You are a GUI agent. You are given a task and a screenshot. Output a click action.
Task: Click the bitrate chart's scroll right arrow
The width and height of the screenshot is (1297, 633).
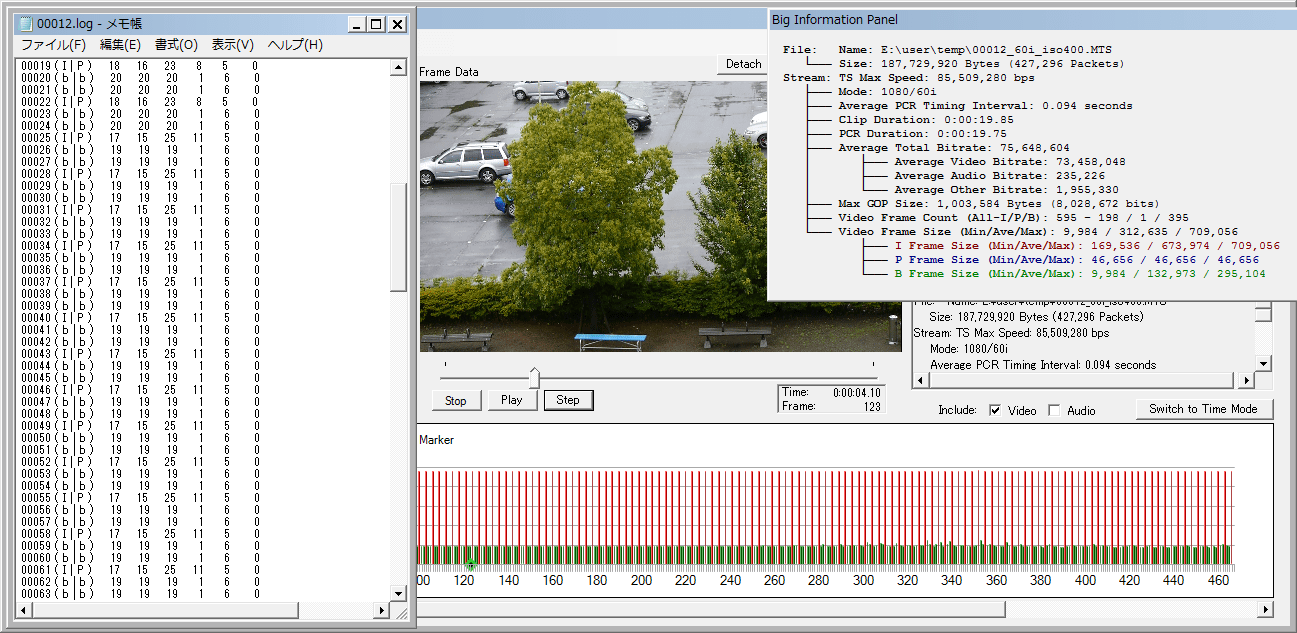coord(1265,609)
